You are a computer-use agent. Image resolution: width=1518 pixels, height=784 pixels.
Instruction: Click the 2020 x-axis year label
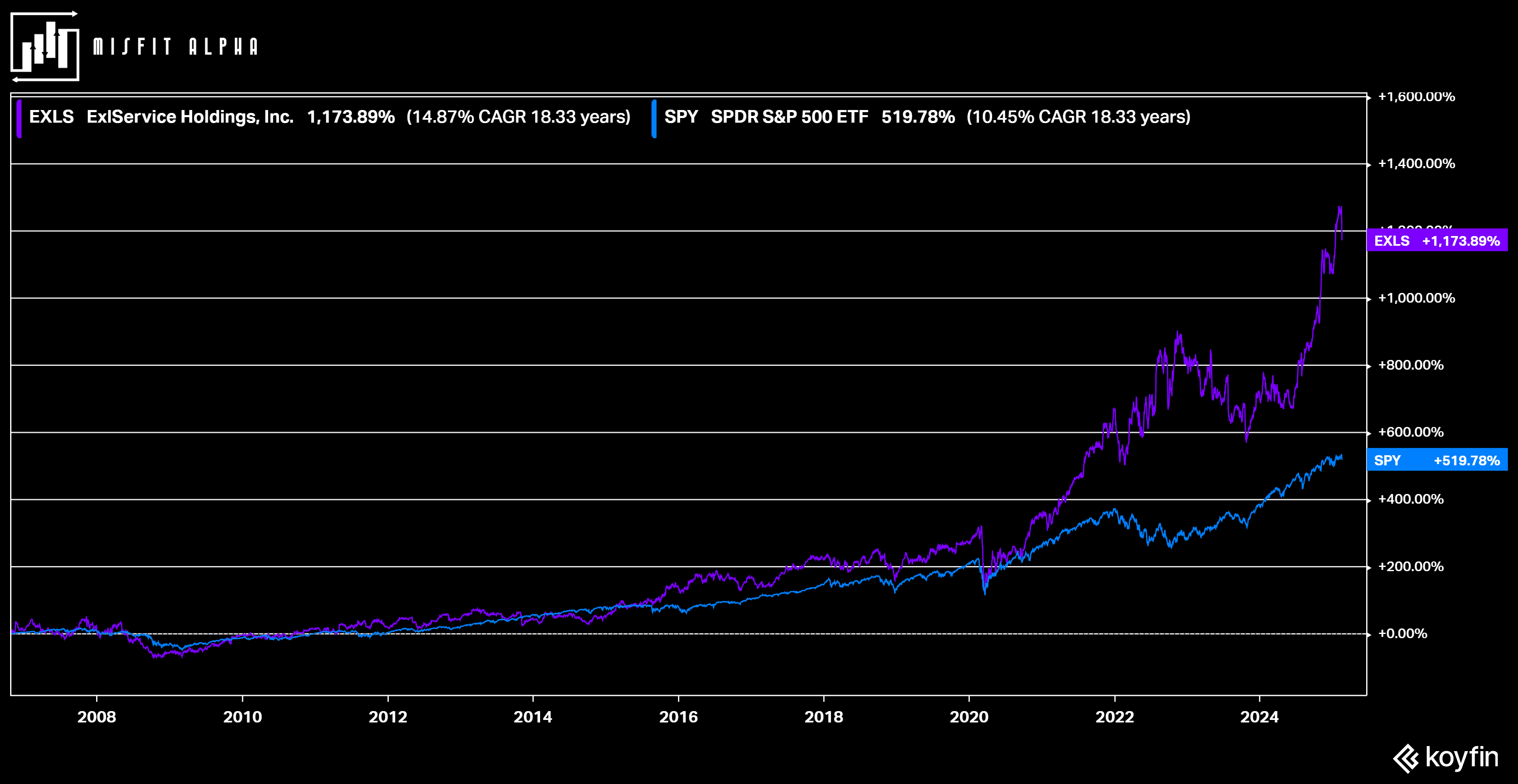969,717
